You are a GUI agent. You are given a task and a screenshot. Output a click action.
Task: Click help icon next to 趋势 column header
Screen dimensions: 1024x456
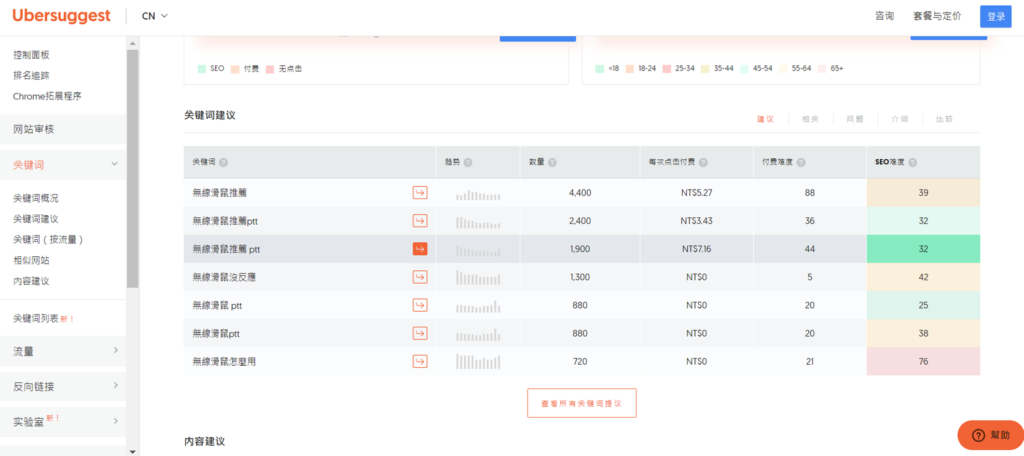[468, 162]
